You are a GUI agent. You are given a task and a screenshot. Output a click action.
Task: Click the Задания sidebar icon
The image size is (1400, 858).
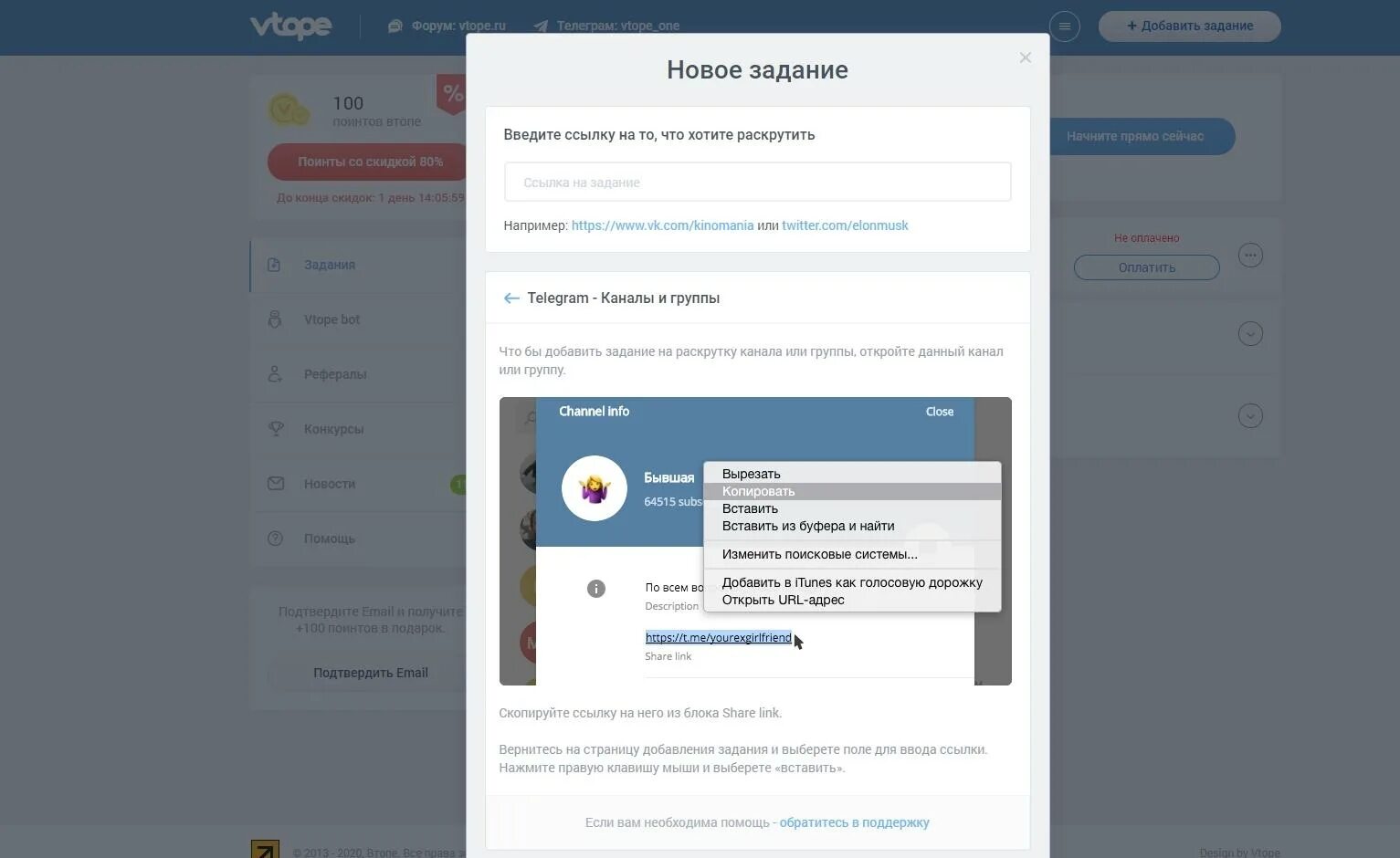(274, 265)
